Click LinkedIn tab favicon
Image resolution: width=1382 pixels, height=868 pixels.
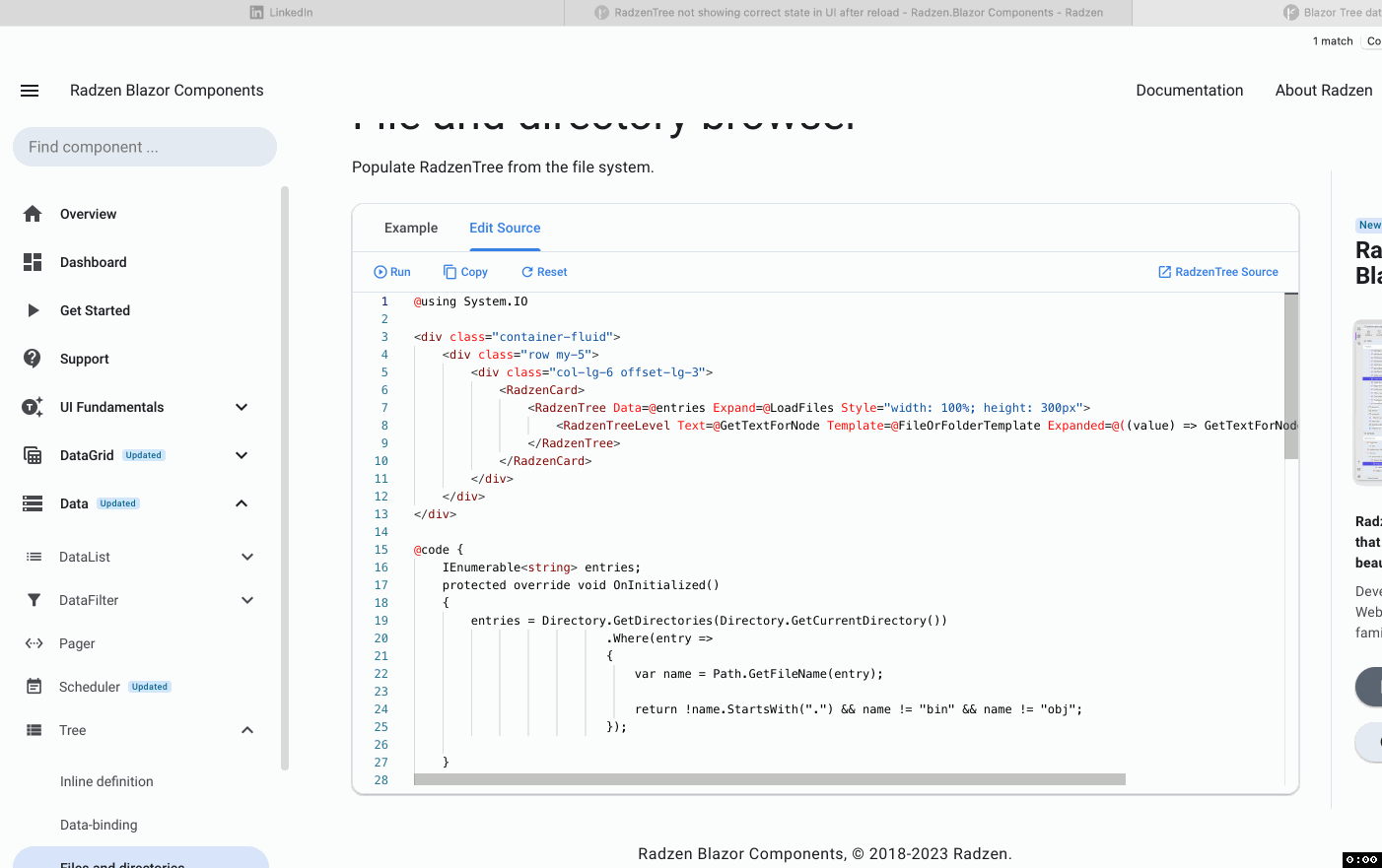(x=256, y=13)
